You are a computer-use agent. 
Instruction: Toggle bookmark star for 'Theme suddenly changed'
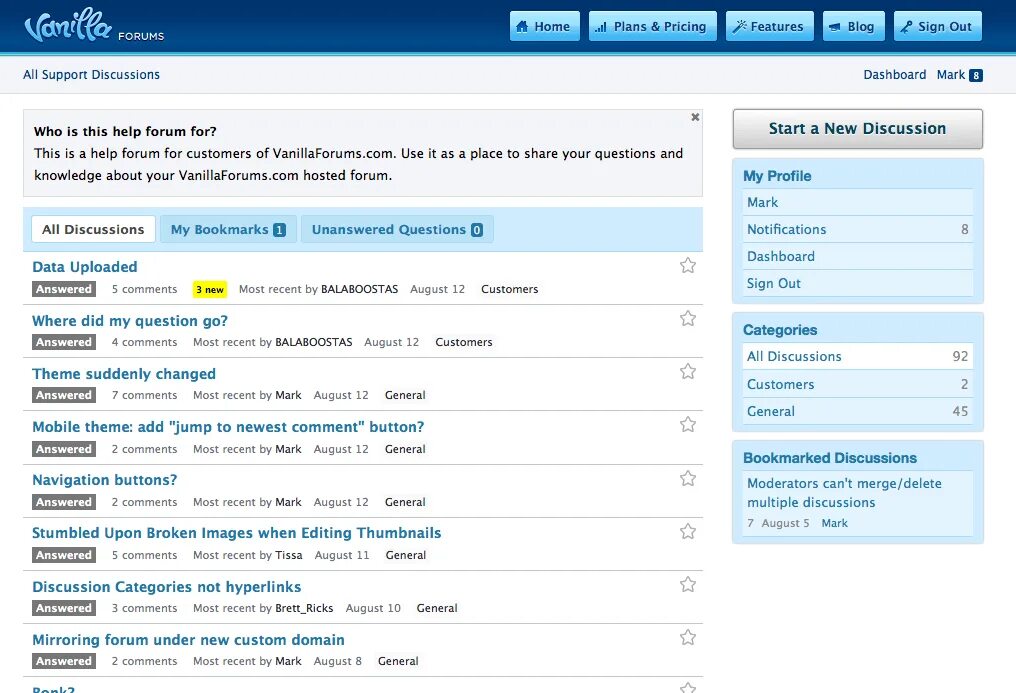pyautogui.click(x=687, y=372)
